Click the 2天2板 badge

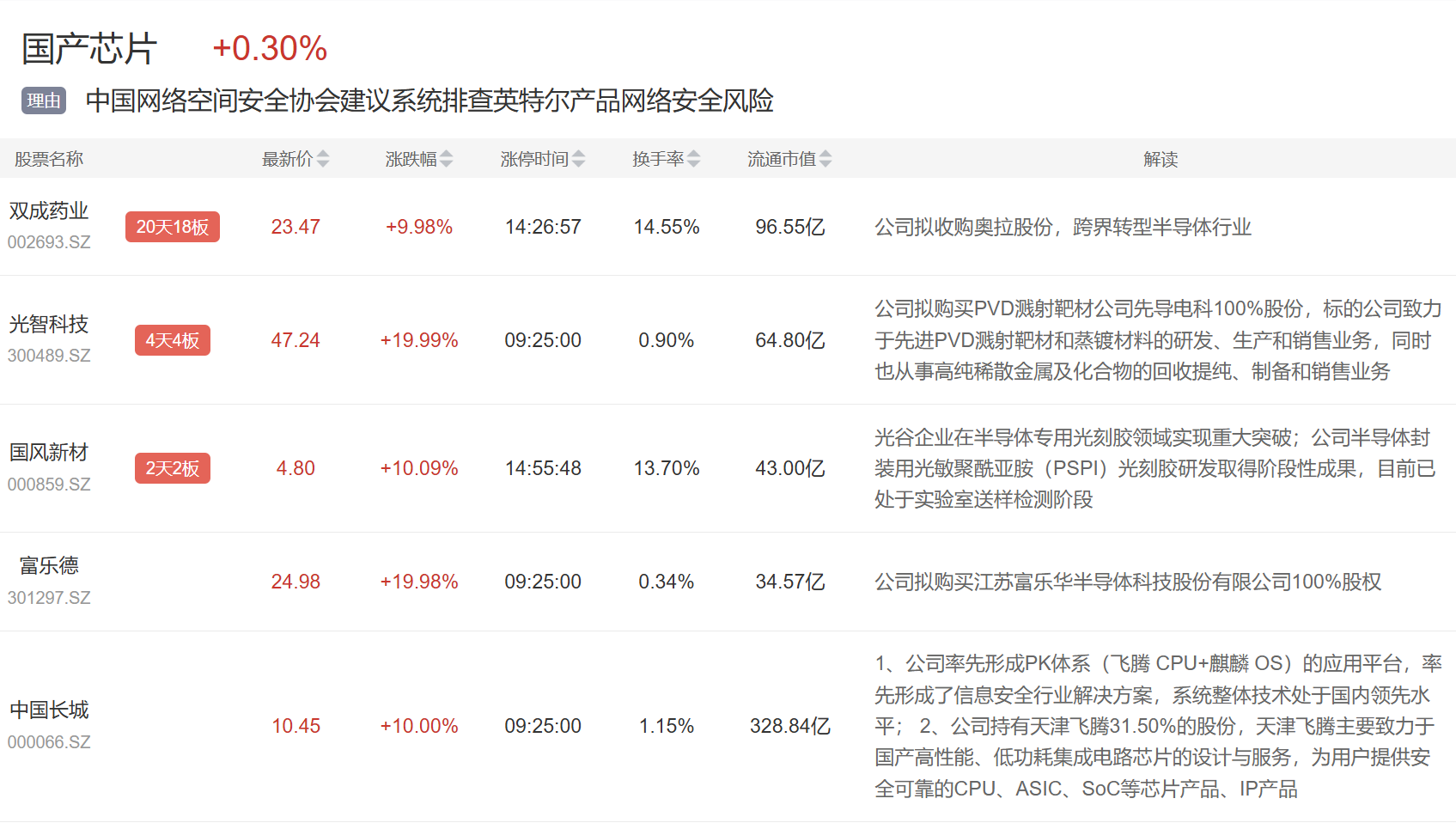[173, 468]
